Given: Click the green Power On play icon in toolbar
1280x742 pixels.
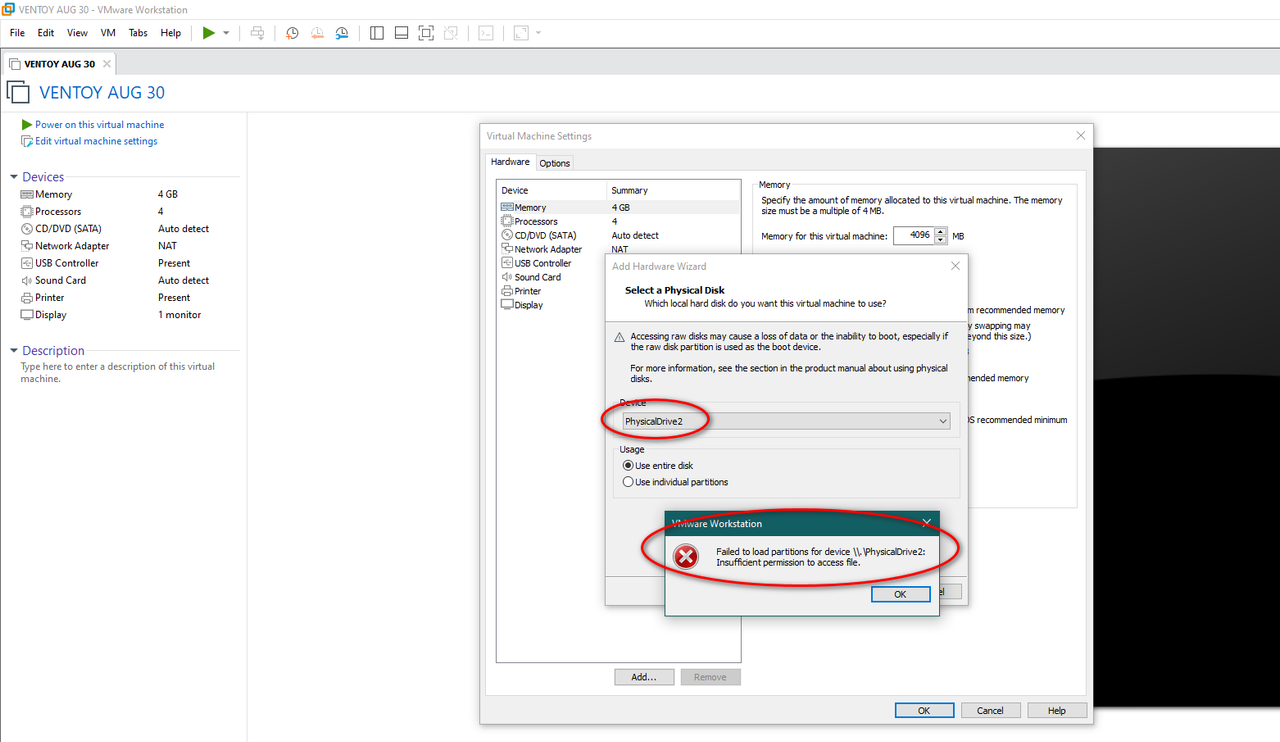Looking at the screenshot, I should click(208, 33).
